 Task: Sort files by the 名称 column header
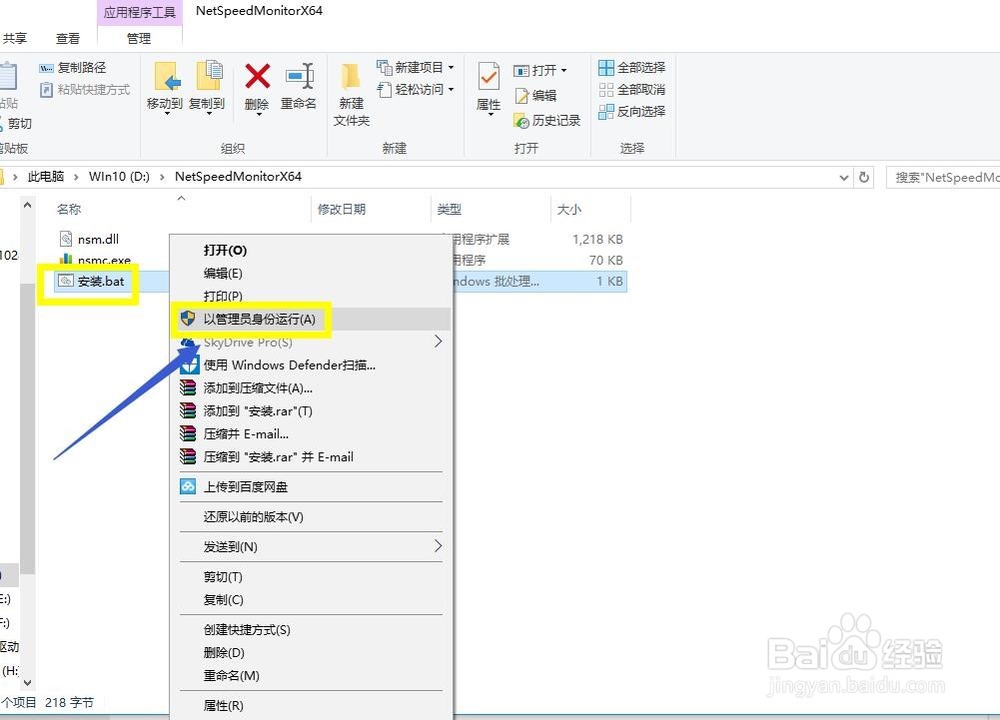(69, 209)
